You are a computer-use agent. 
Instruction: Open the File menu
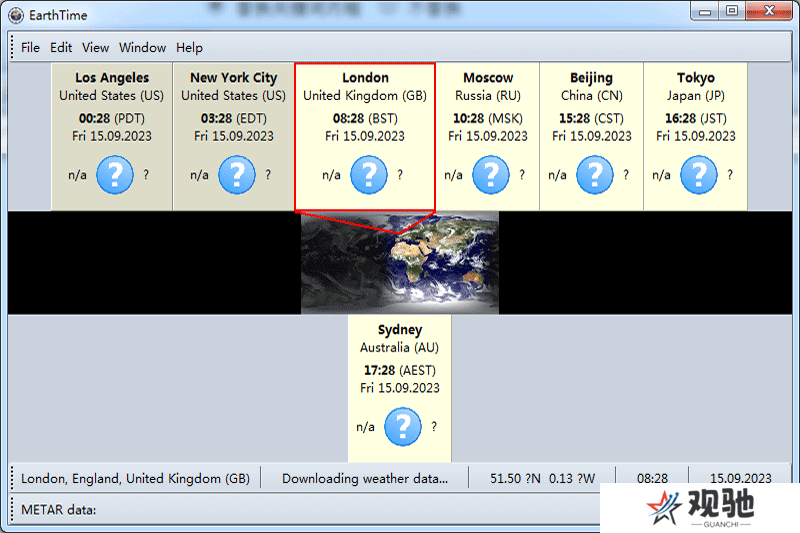pyautogui.click(x=30, y=47)
